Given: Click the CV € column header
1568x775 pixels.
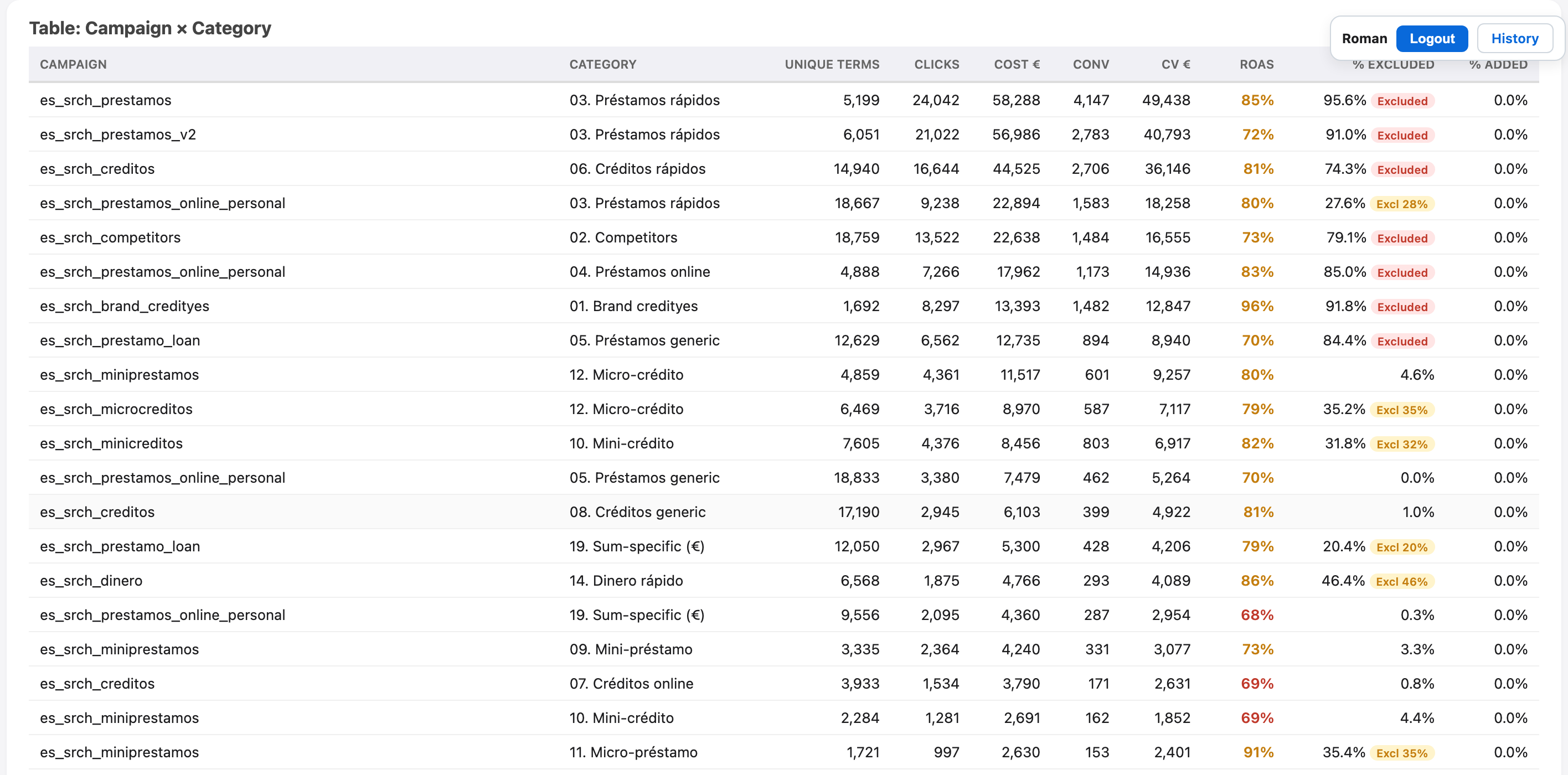Looking at the screenshot, I should coord(1175,64).
